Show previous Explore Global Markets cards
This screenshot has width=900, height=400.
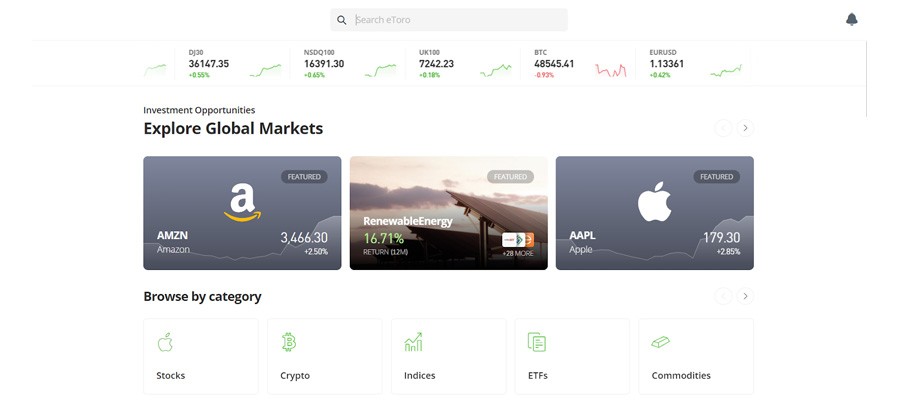tap(723, 128)
